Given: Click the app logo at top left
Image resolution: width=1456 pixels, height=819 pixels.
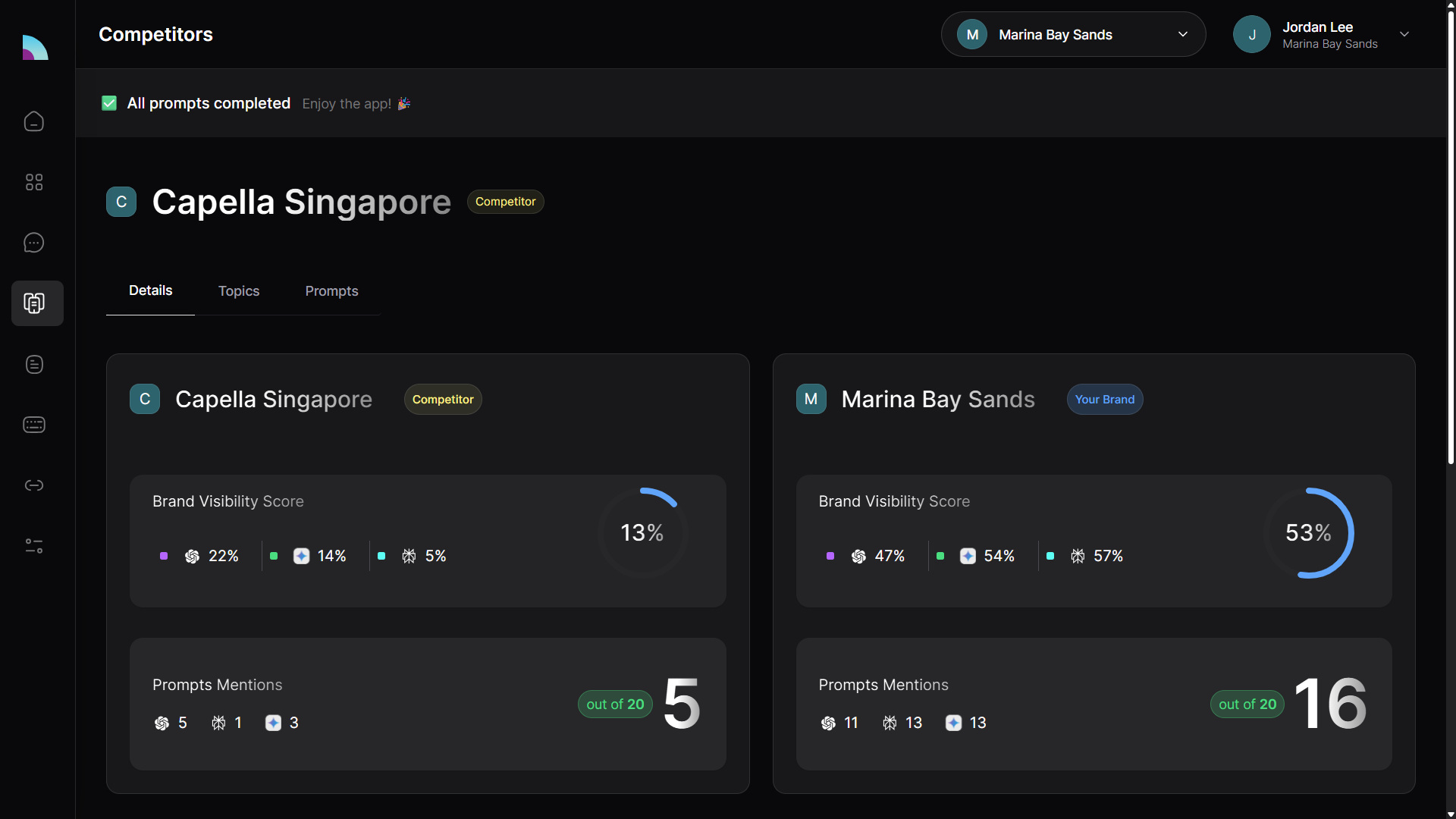Looking at the screenshot, I should point(35,48).
